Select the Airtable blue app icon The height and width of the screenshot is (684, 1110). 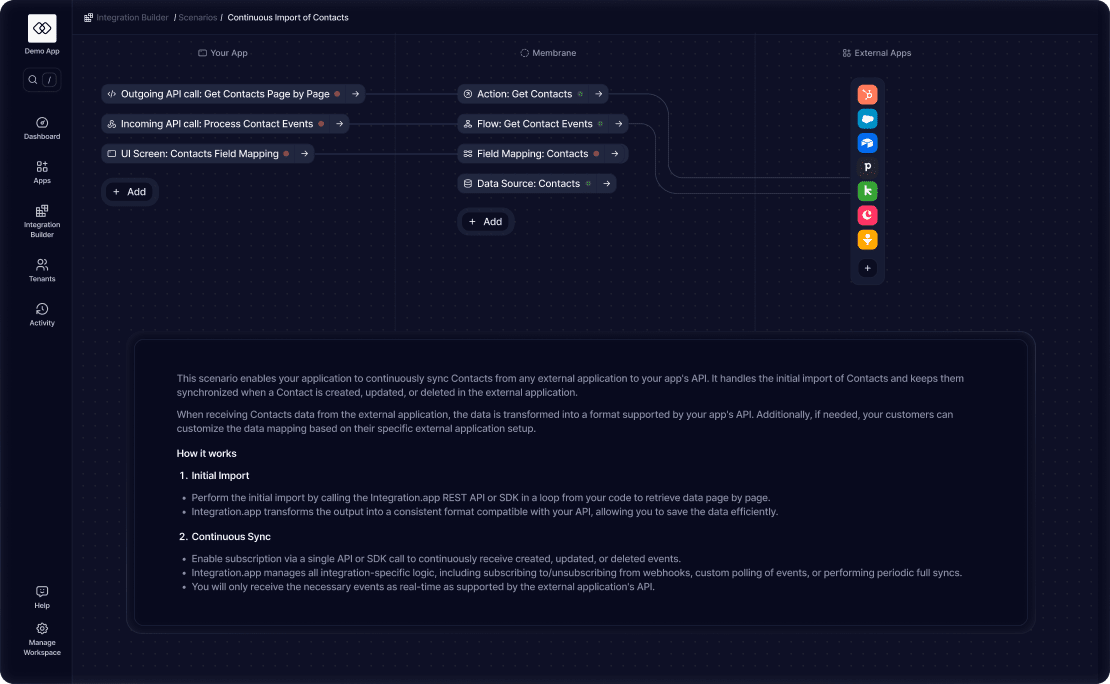pos(867,143)
